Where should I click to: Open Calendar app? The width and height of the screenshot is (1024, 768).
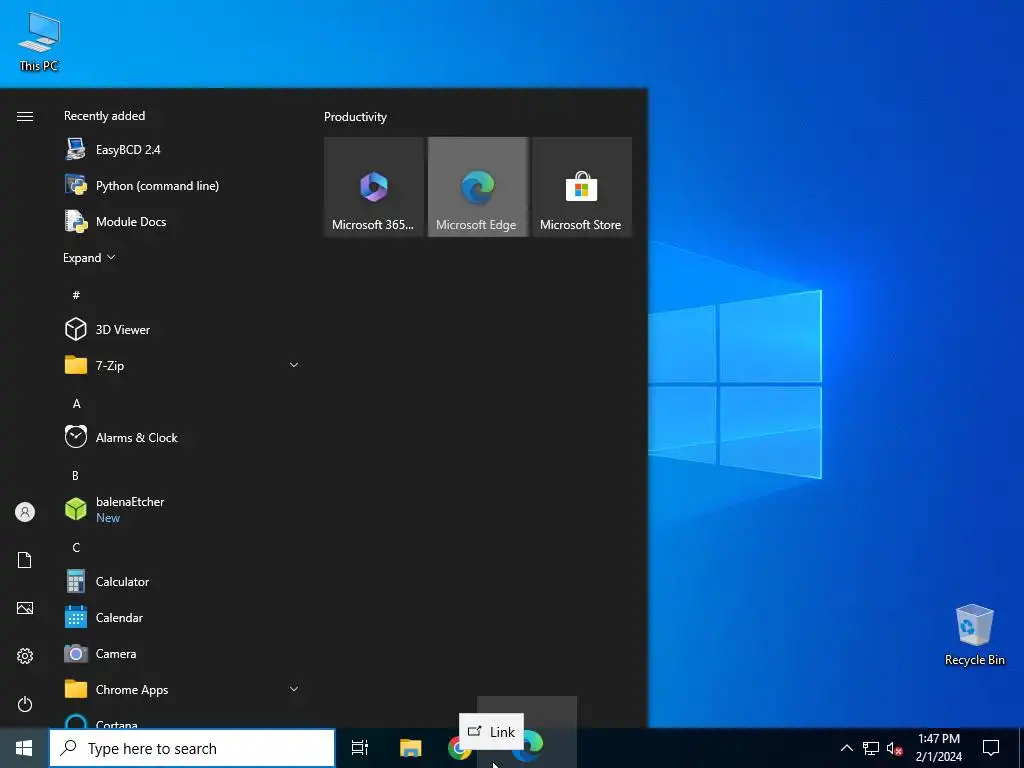183,617
